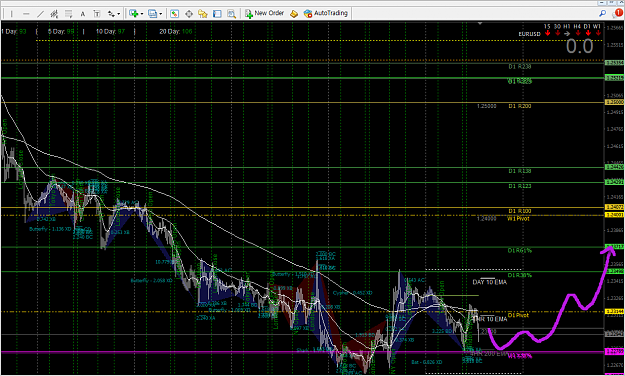Toggle the Data Window icon
625x376 pixels.
pyautogui.click(x=189, y=14)
